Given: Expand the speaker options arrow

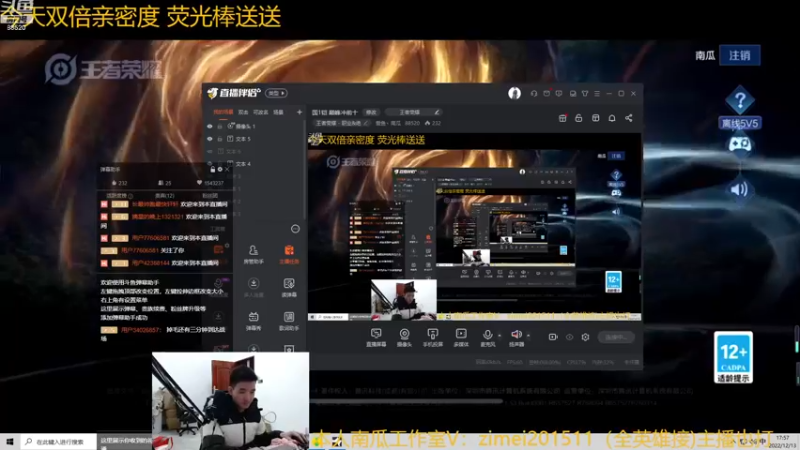Looking at the screenshot, I should click(528, 336).
